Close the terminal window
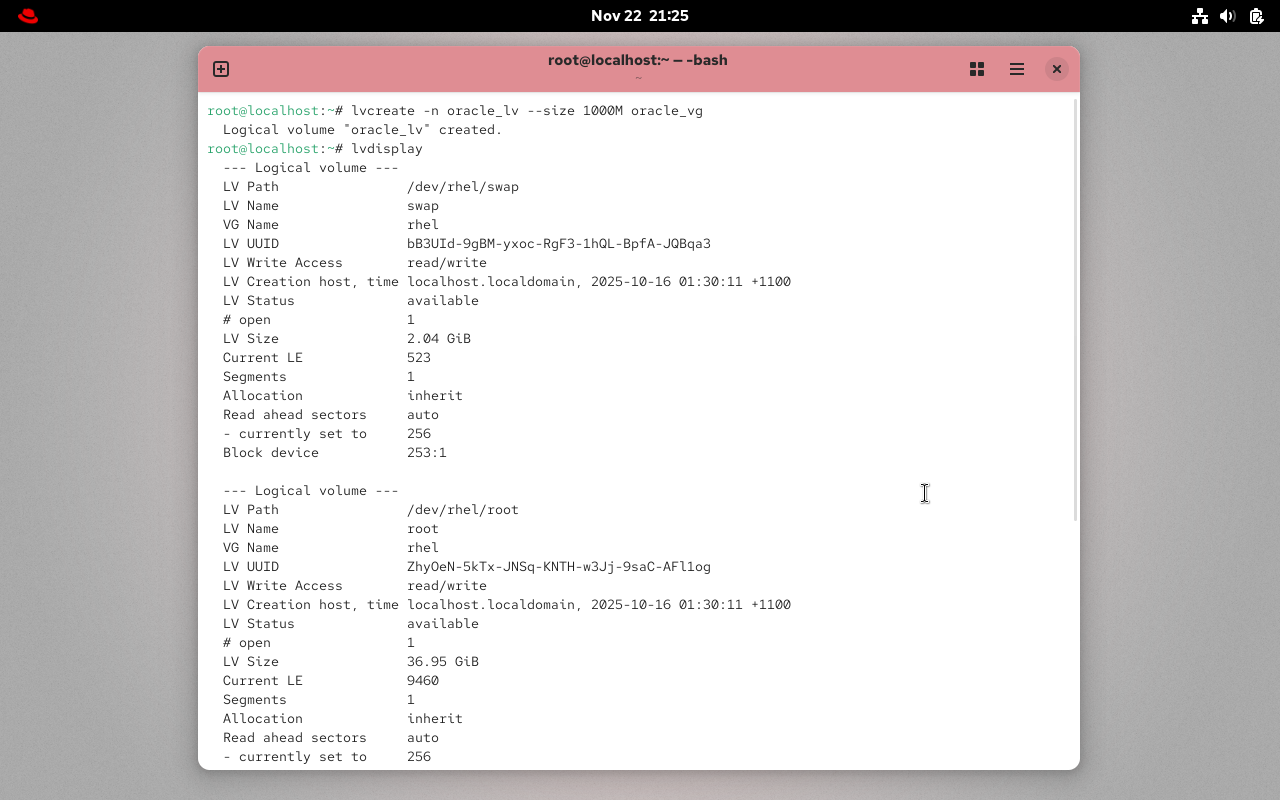 click(x=1057, y=69)
